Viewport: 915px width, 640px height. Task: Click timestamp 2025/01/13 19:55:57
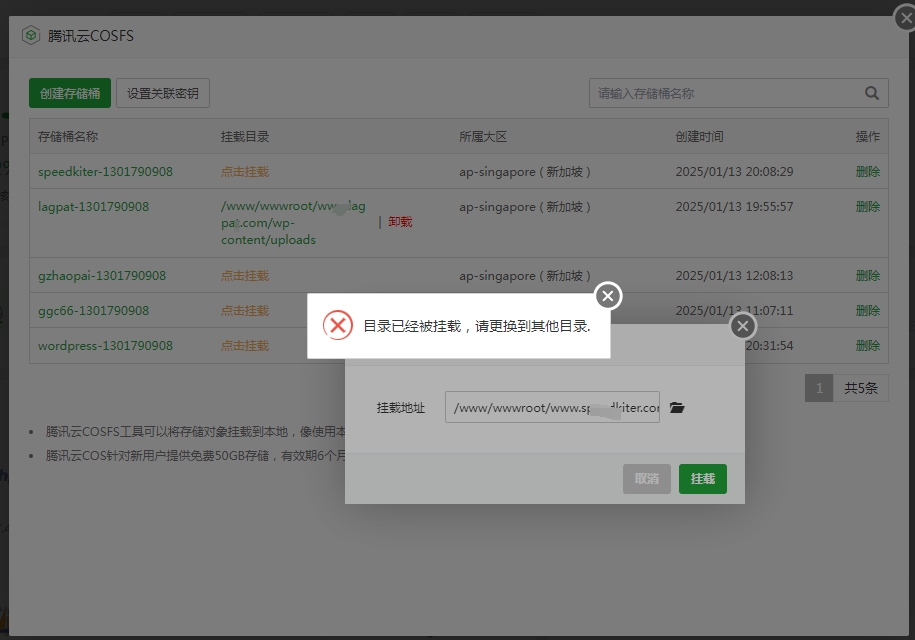pyautogui.click(x=734, y=207)
